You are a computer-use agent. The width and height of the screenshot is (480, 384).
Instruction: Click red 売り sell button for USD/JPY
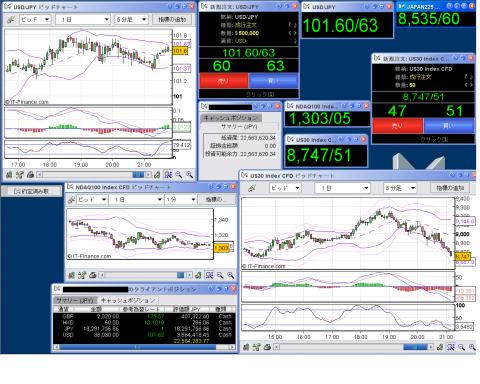tap(224, 81)
